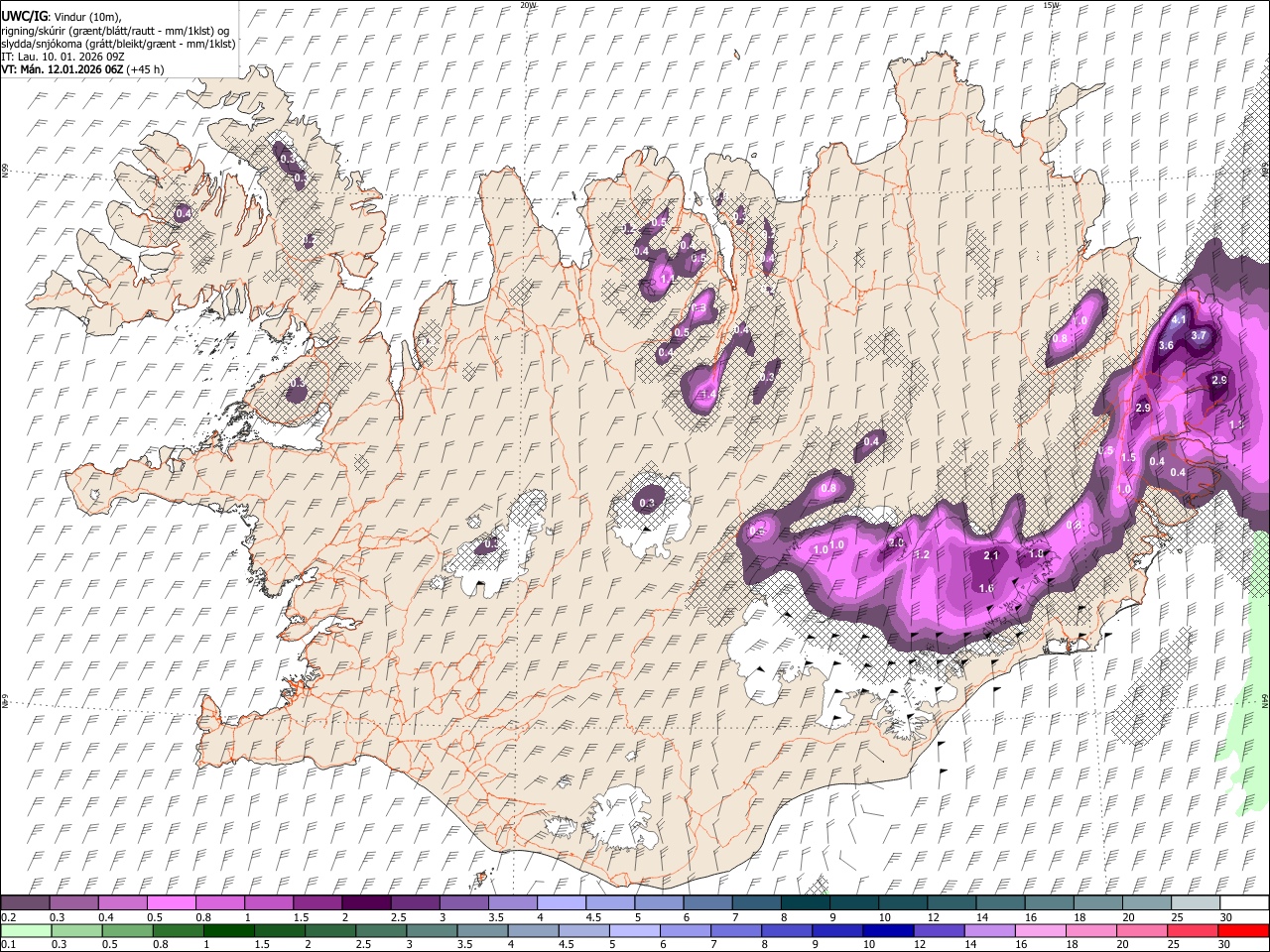Pick the light lavender upper swatch starting at 4
1270x952 pixels.
click(561, 902)
